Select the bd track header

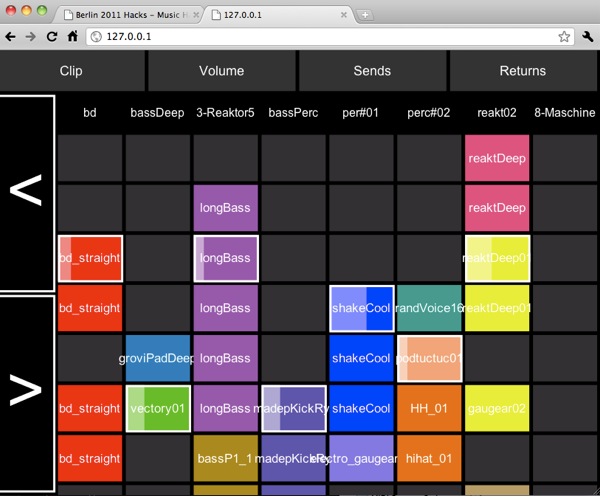90,113
